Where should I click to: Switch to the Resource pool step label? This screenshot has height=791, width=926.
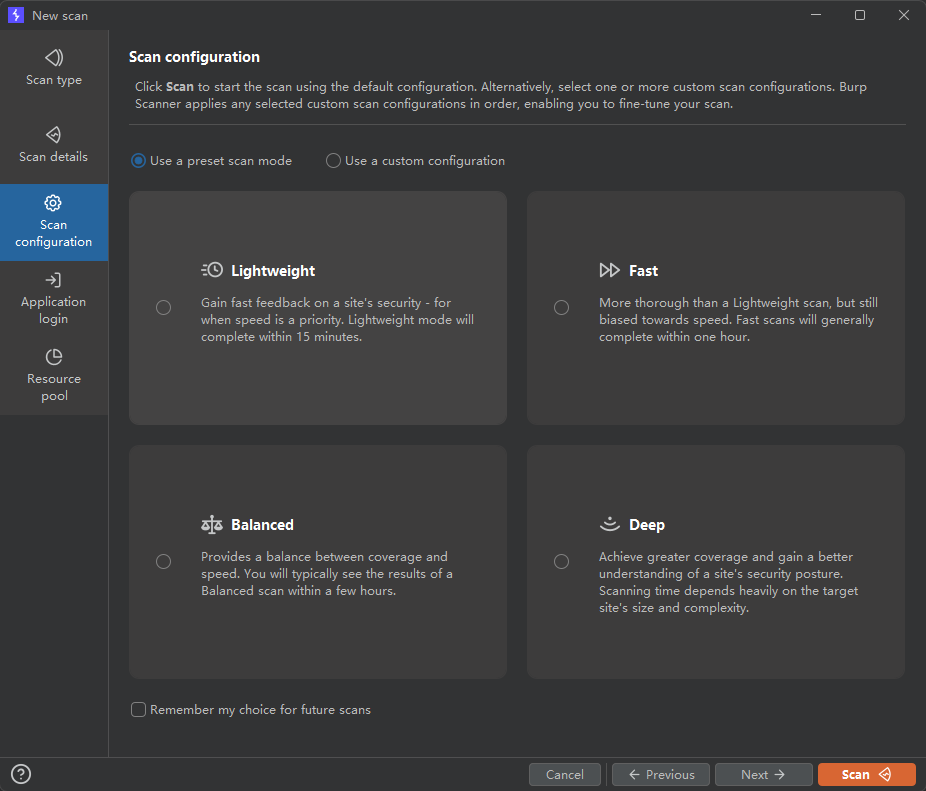coord(54,387)
